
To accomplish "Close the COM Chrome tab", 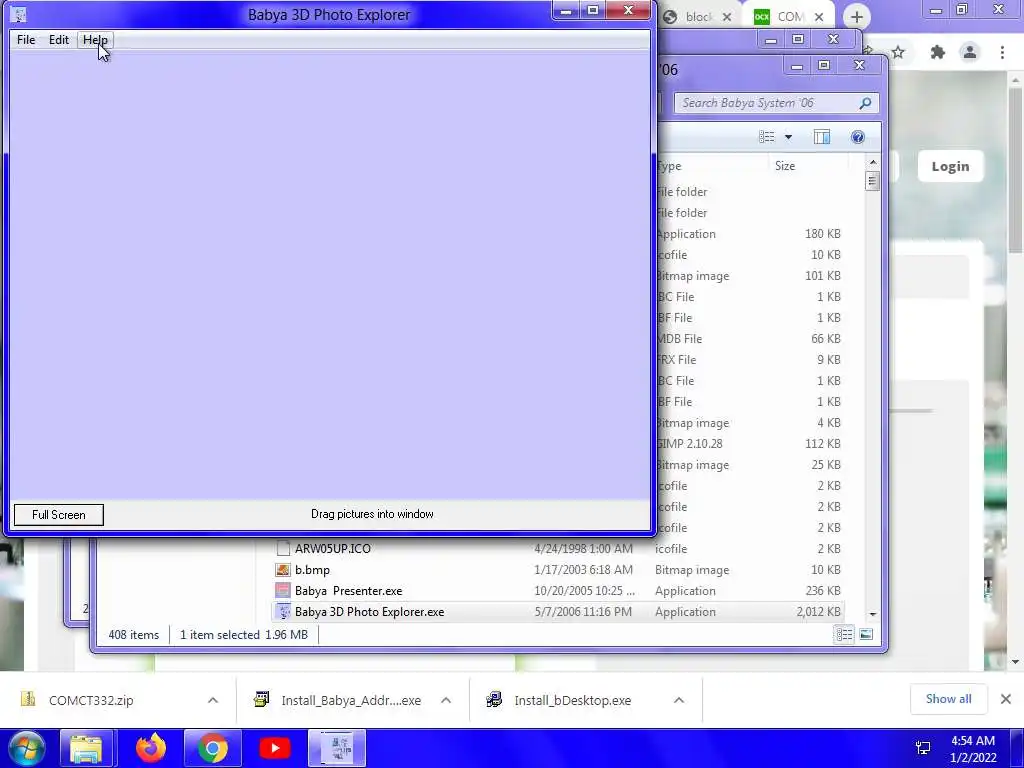I will tap(819, 17).
